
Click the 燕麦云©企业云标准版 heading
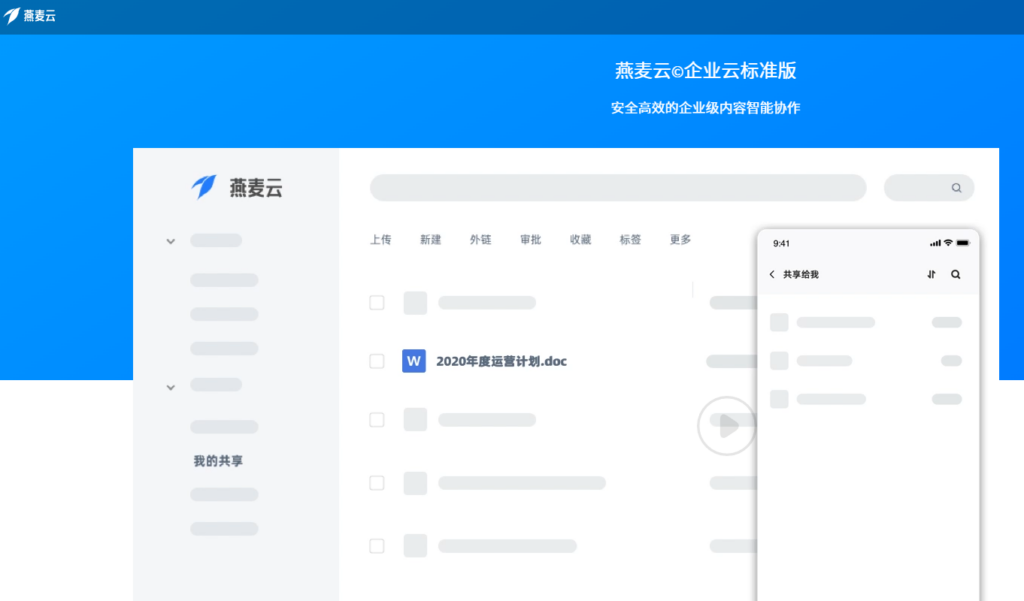tap(705, 71)
